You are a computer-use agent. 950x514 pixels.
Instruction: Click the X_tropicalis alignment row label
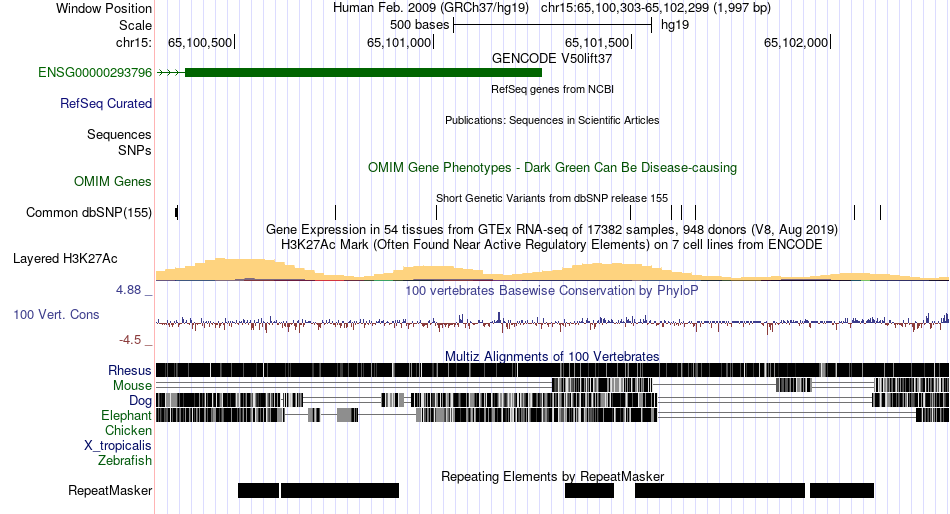click(118, 446)
